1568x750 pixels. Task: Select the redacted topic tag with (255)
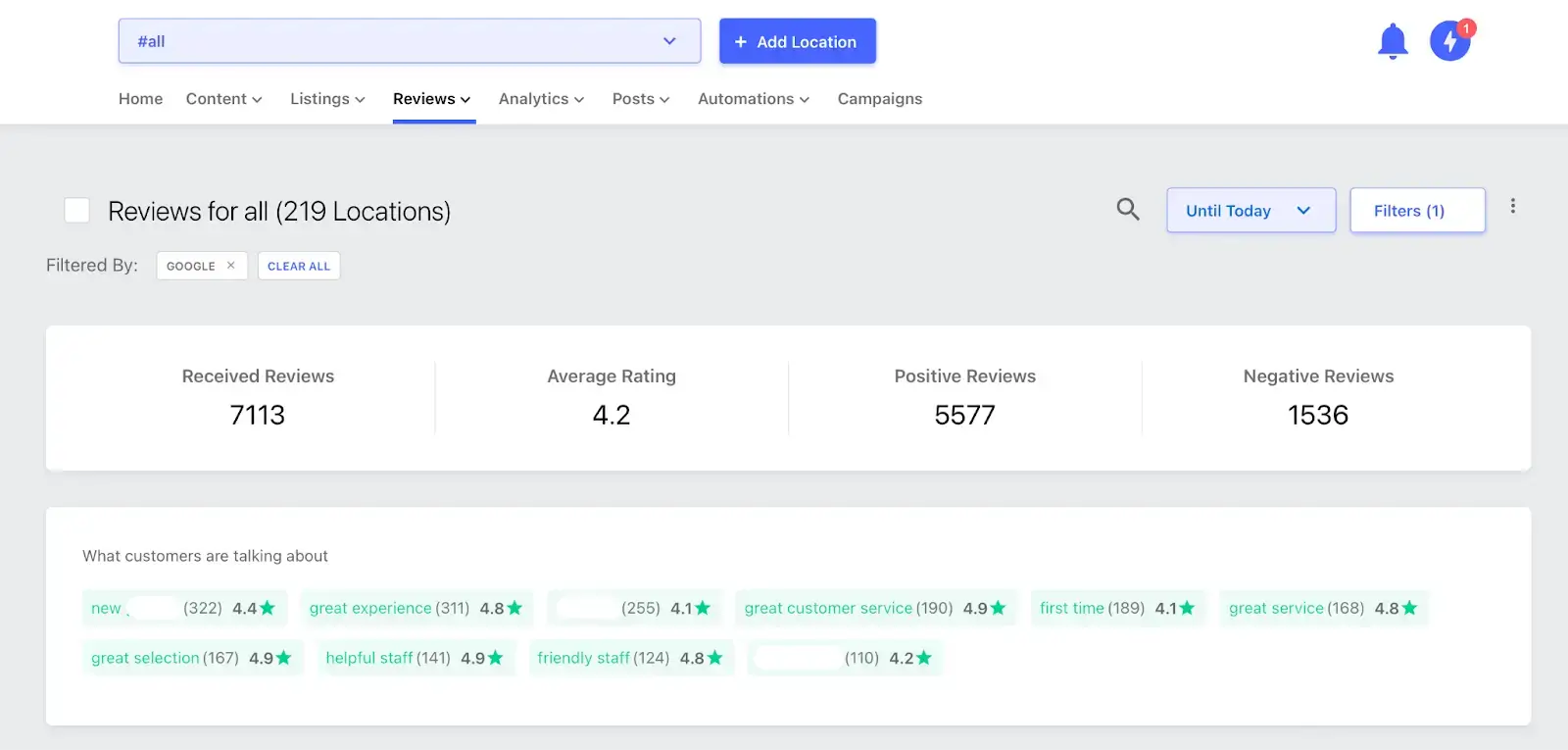634,608
